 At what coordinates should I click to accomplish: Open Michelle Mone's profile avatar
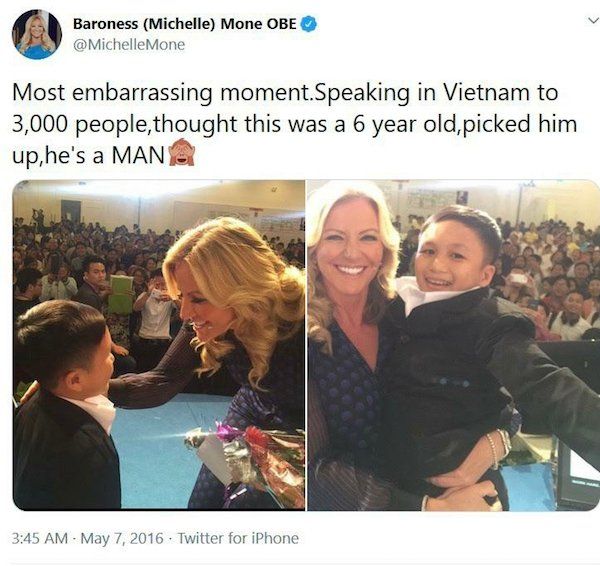(37, 34)
